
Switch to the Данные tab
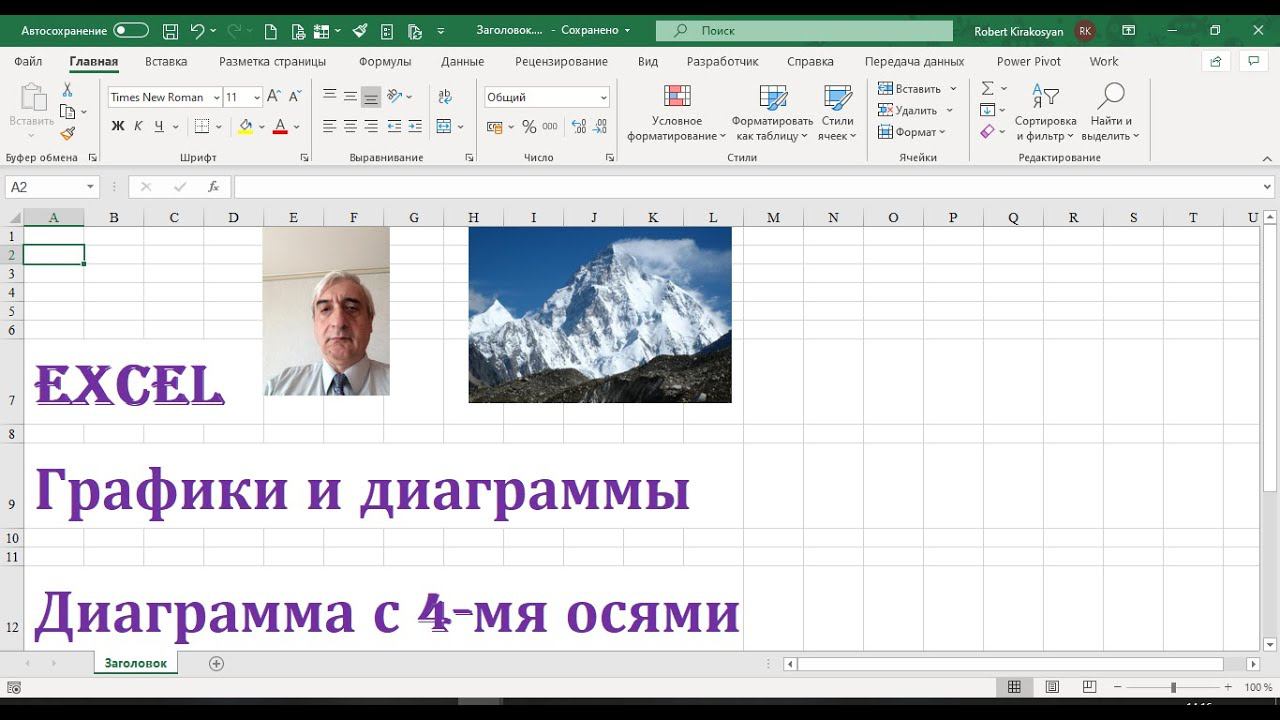pyautogui.click(x=462, y=61)
